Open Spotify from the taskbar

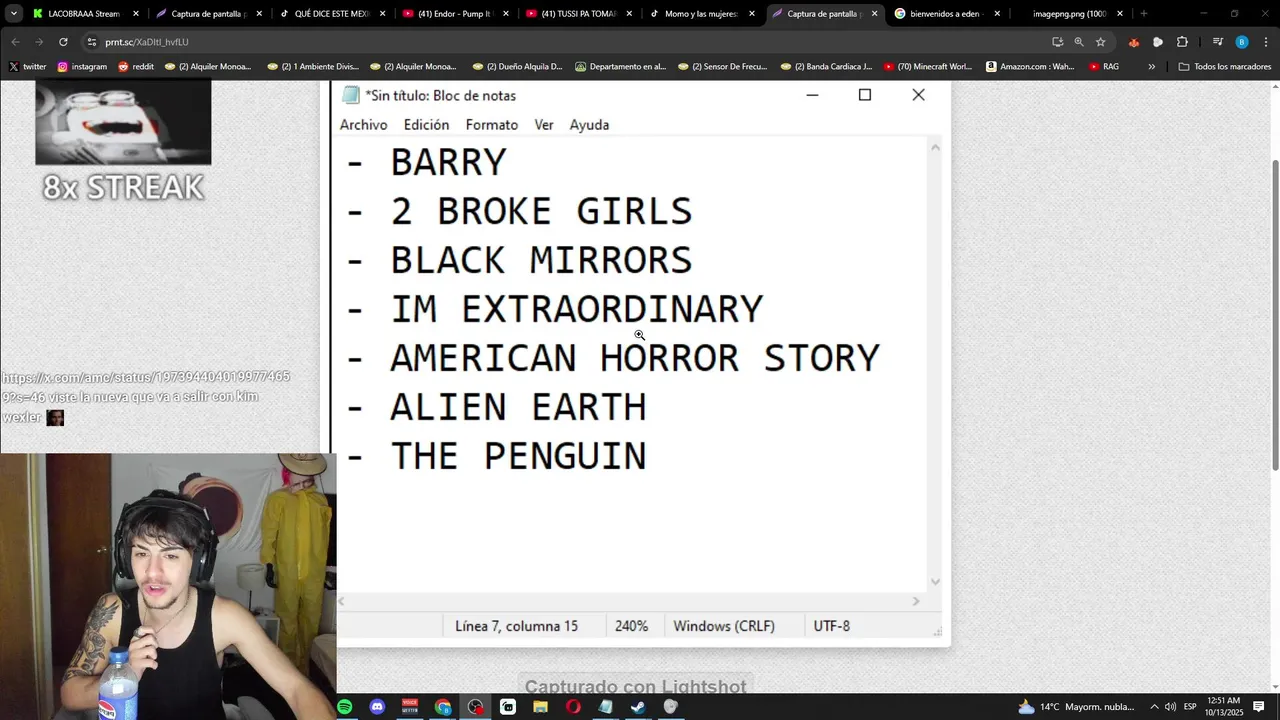pyautogui.click(x=345, y=707)
